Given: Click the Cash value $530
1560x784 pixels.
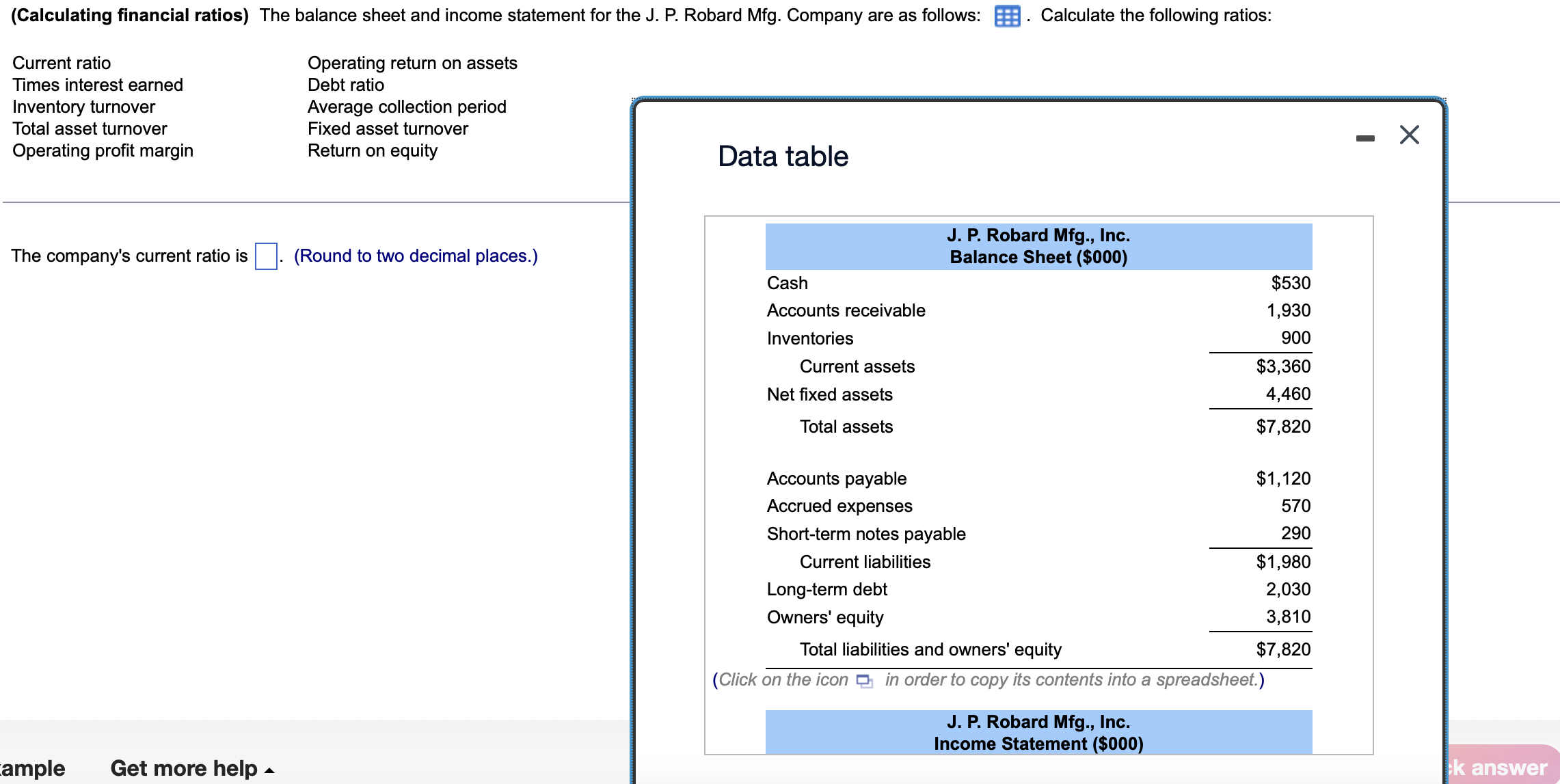Looking at the screenshot, I should 1290,283.
